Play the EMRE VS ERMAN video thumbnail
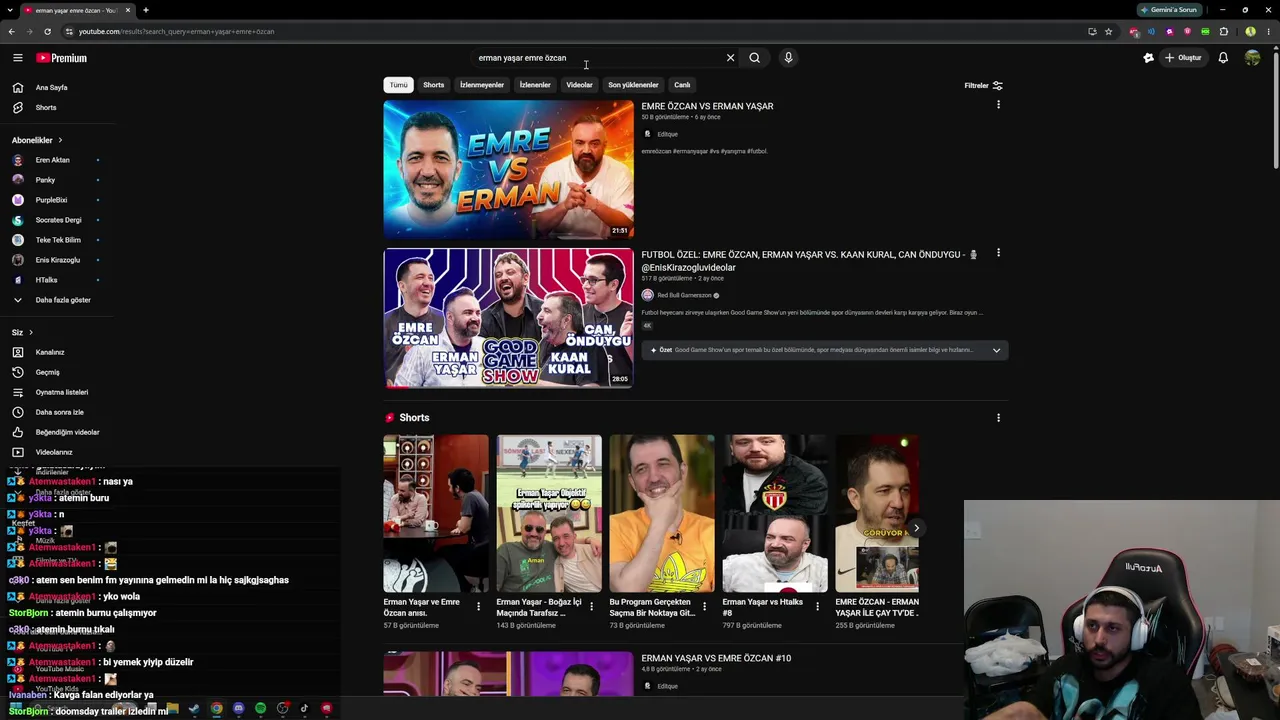The image size is (1280, 720). (x=508, y=169)
